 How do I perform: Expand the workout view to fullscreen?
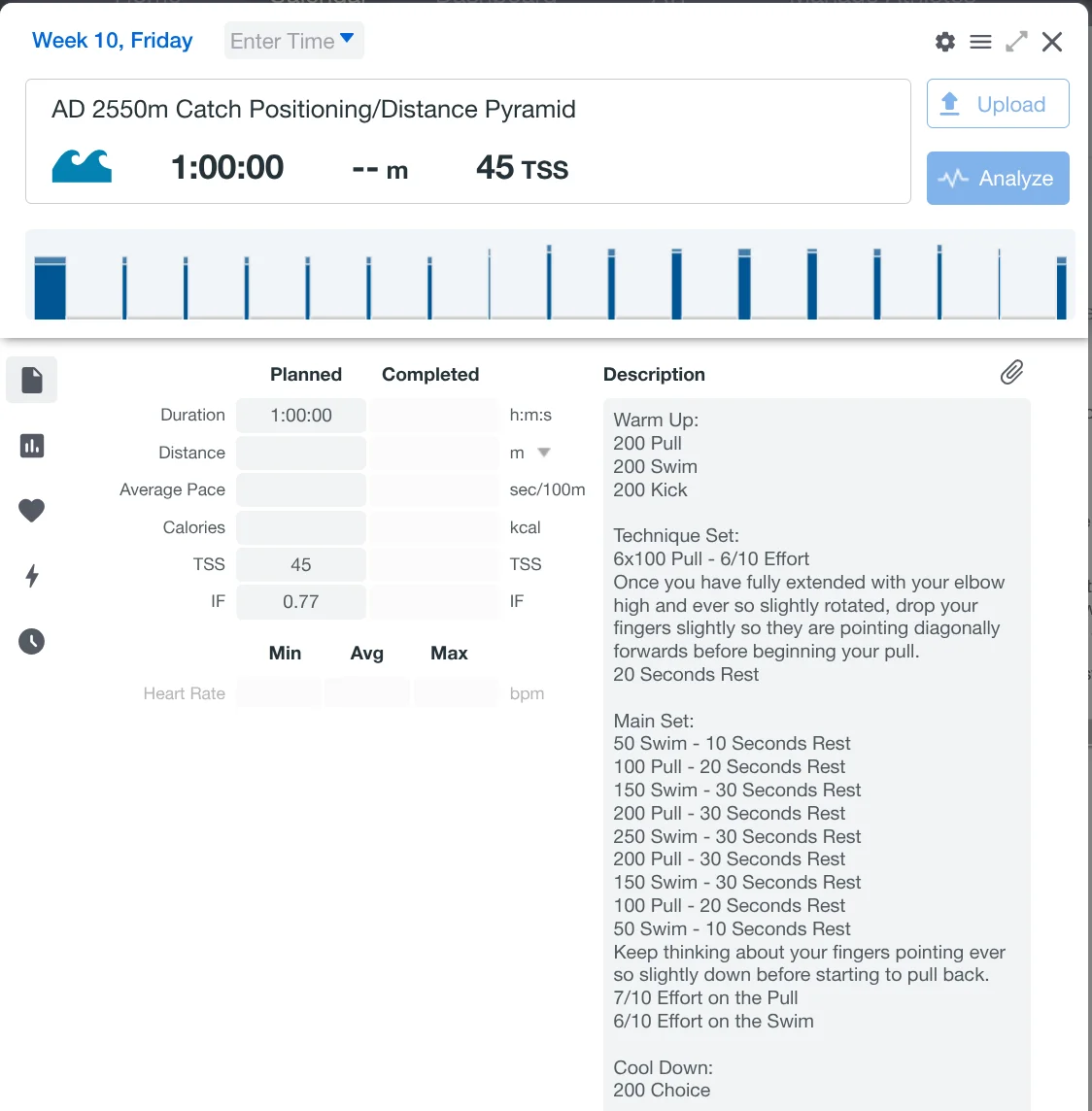tap(1016, 42)
